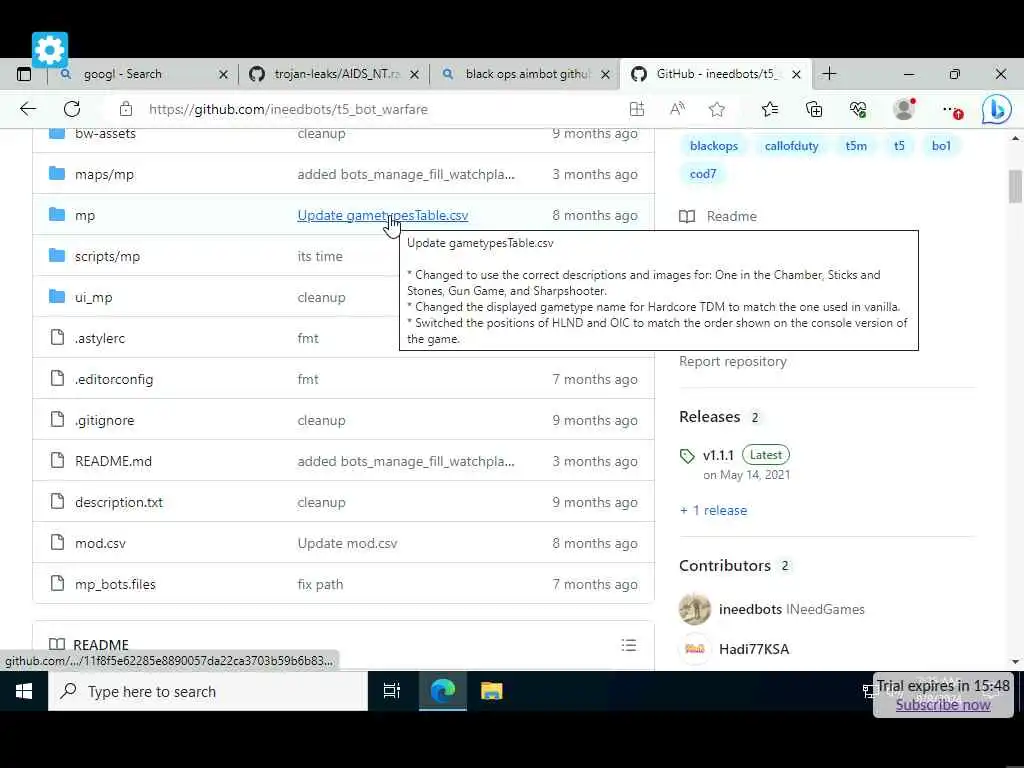Click the Windows taskbar search box
1024x768 pixels.
[x=208, y=691]
